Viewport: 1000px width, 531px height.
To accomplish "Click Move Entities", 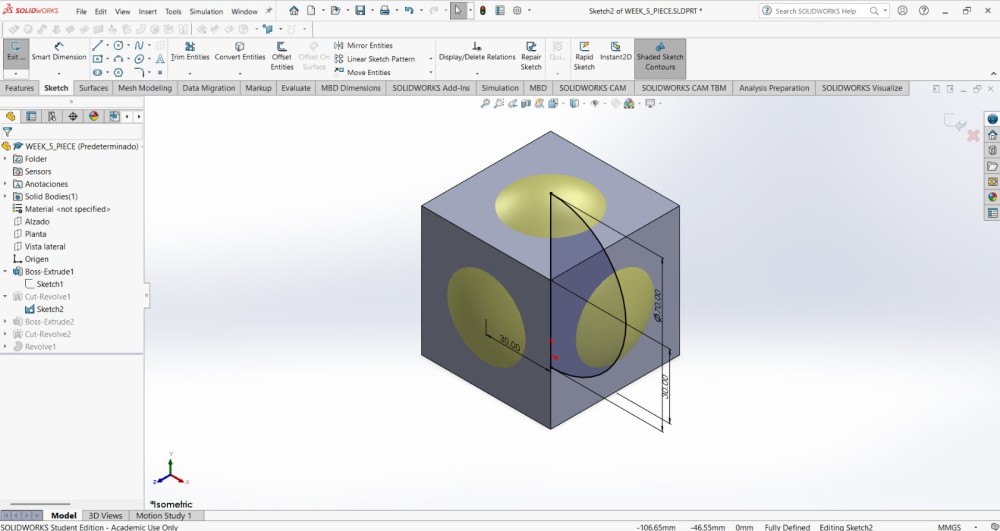I will (362, 72).
